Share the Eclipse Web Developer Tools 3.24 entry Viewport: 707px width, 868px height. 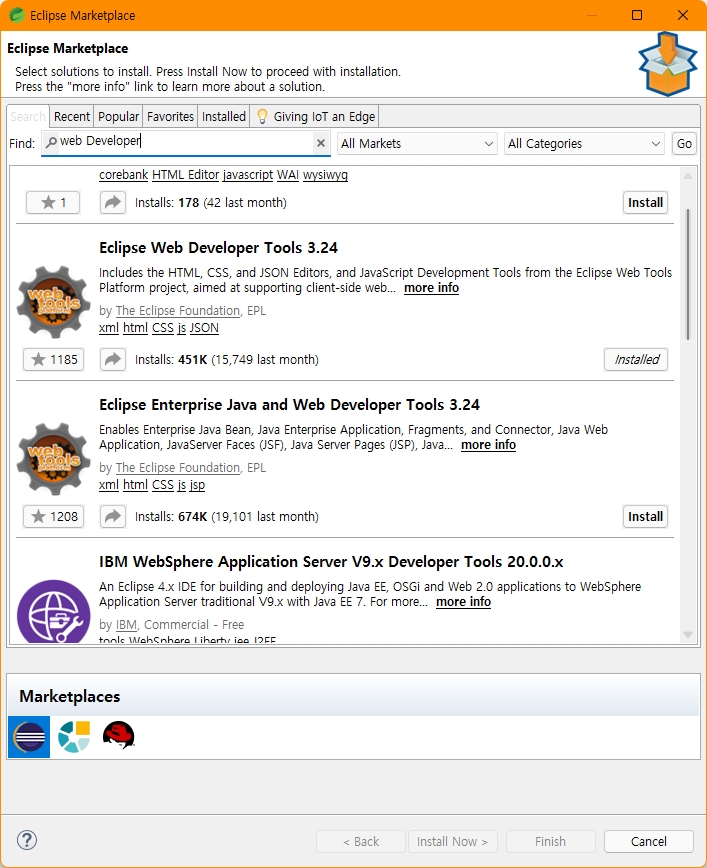113,359
